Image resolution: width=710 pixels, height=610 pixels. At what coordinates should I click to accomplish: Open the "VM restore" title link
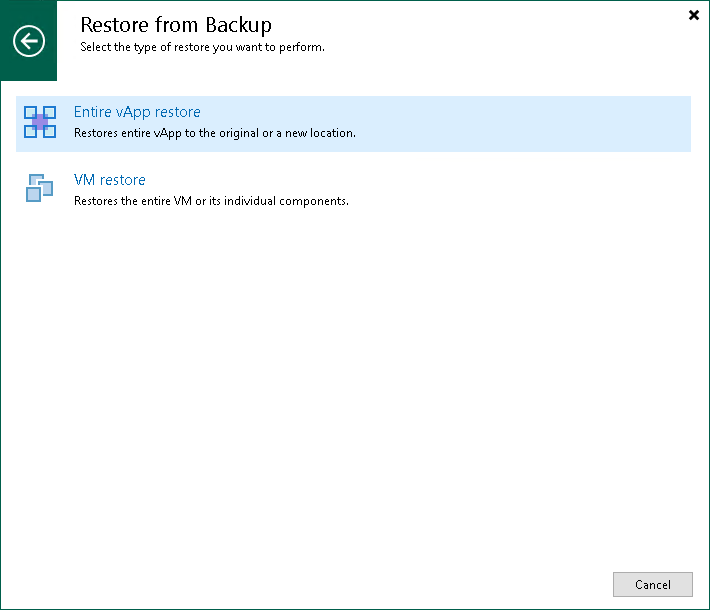110,180
